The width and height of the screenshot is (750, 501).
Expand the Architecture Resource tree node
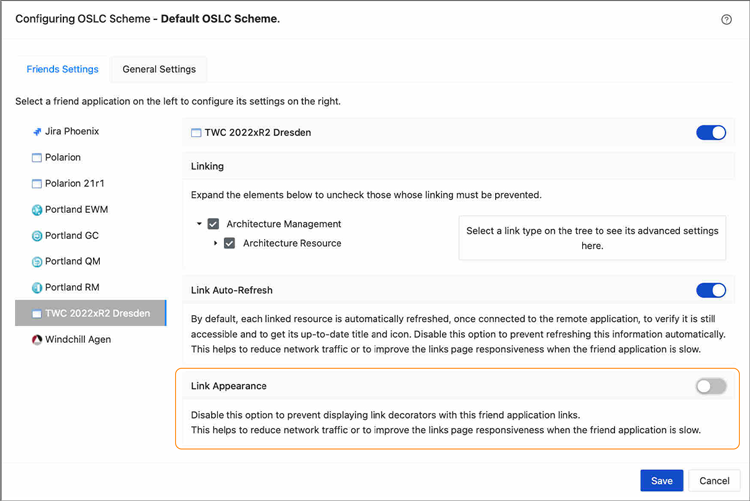215,243
